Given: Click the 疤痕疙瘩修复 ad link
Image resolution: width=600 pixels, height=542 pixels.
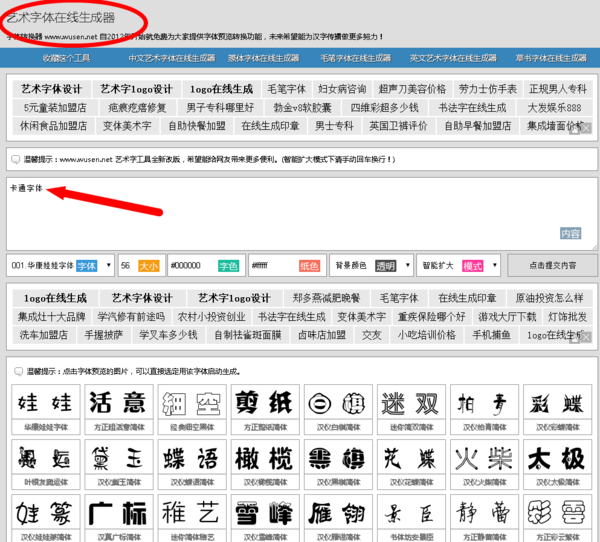Looking at the screenshot, I should [137, 108].
